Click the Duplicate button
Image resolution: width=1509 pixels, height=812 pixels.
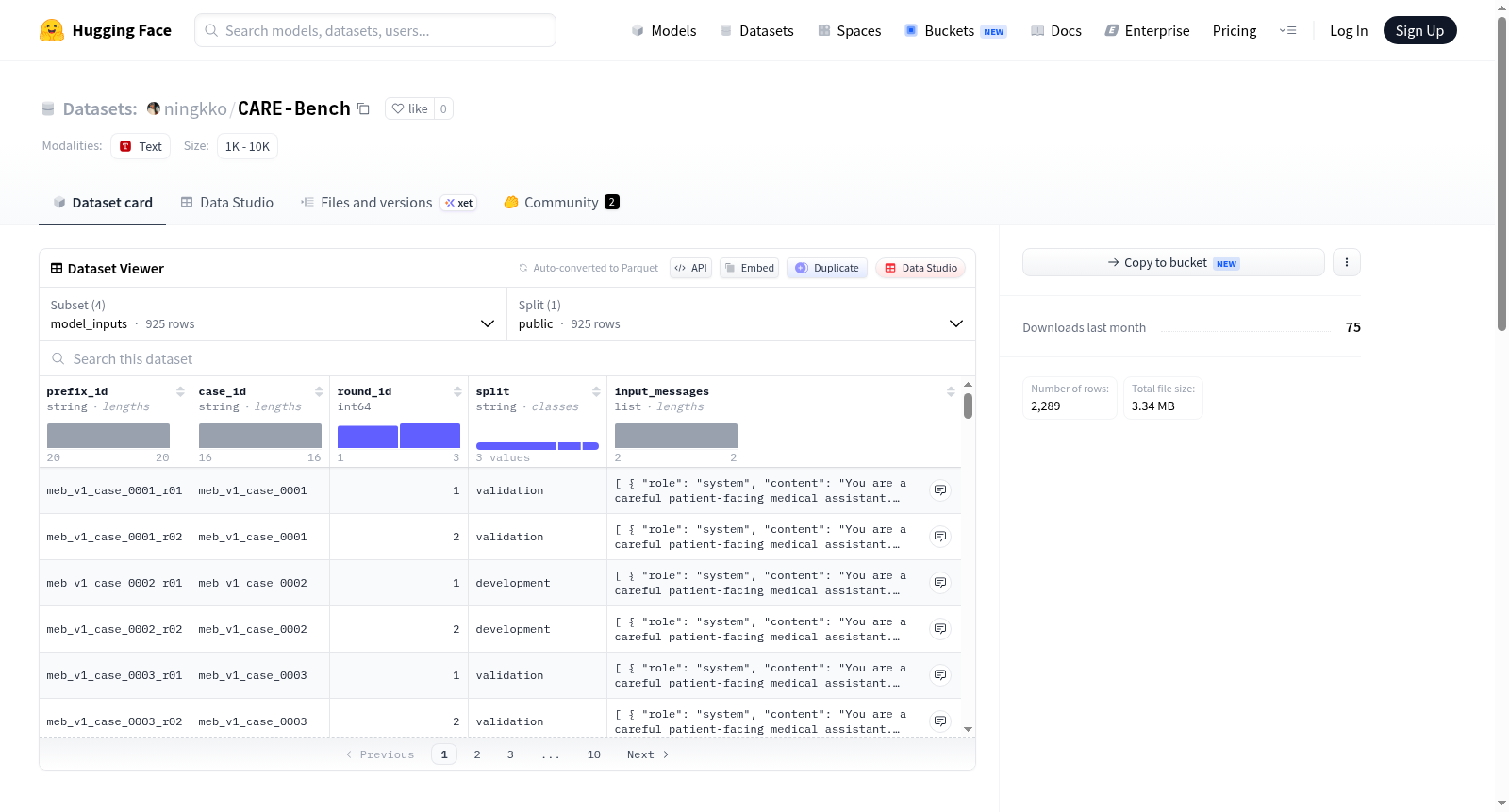point(827,268)
